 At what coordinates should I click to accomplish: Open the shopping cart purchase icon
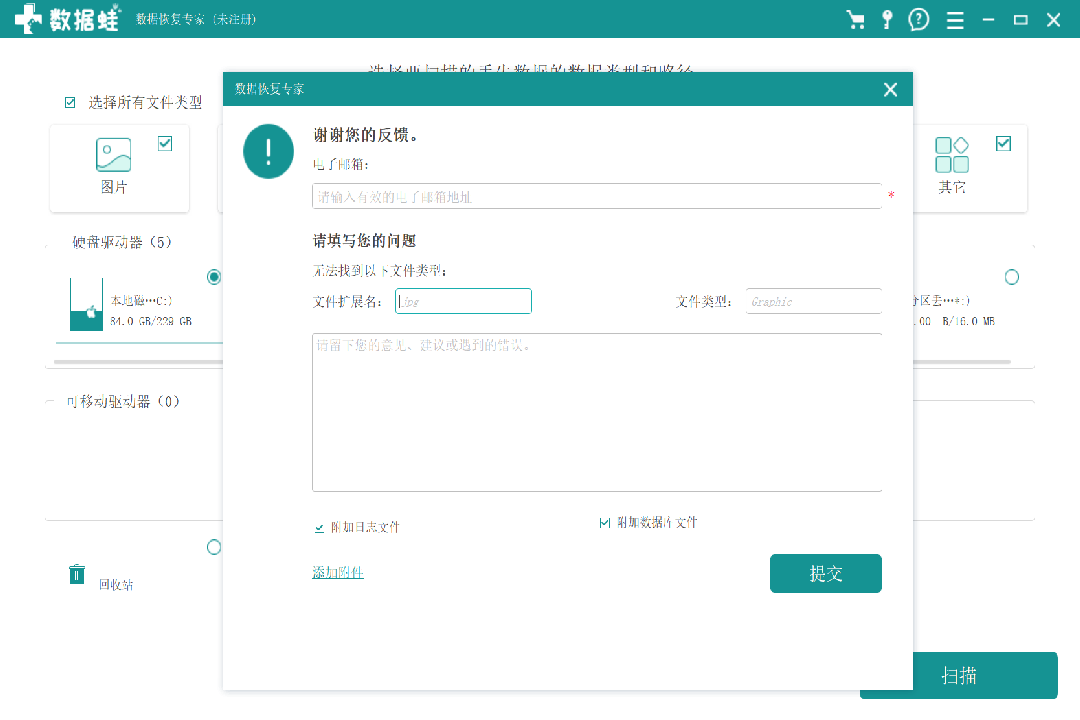855,20
